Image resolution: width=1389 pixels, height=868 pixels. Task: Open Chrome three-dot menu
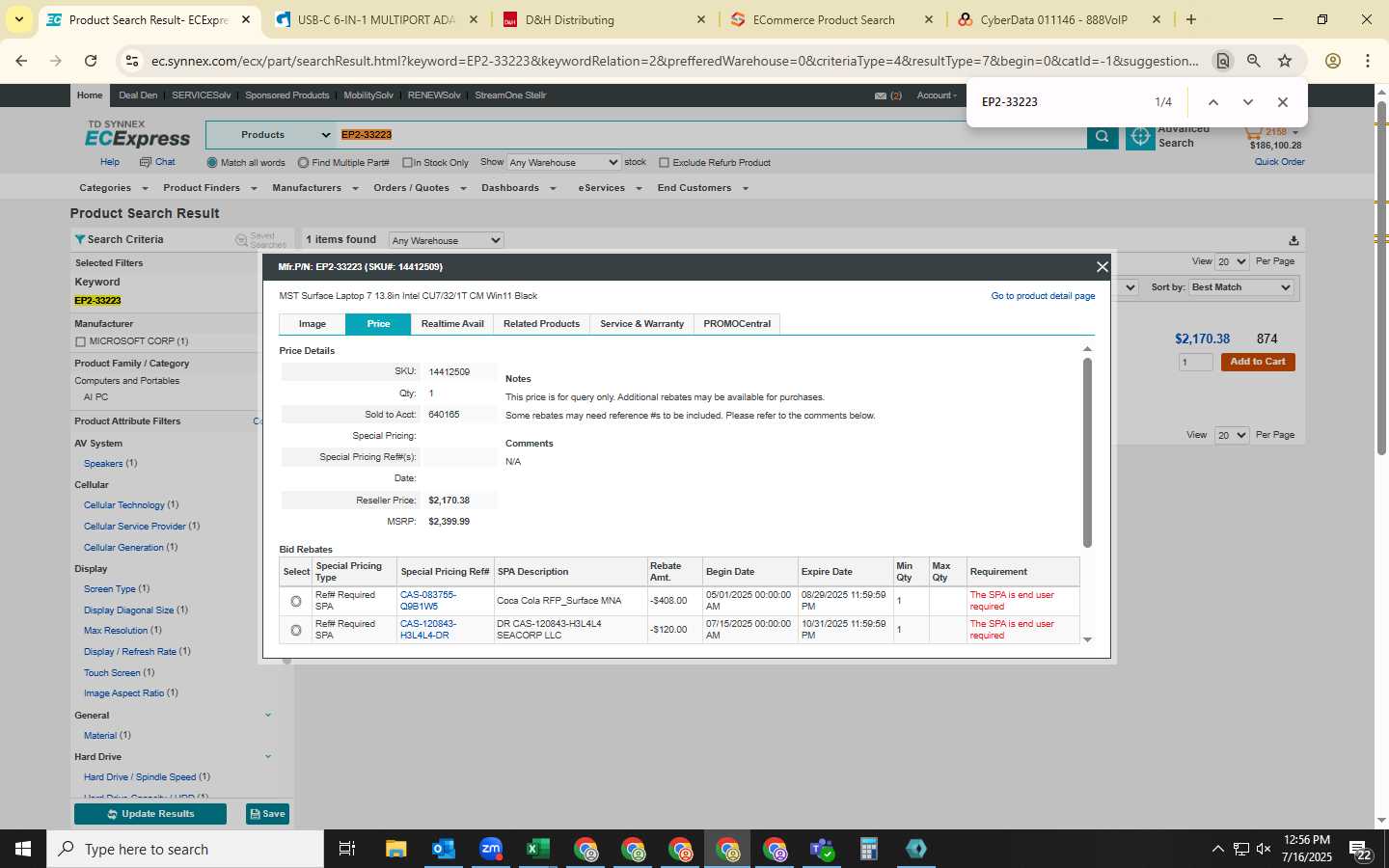[1367, 61]
